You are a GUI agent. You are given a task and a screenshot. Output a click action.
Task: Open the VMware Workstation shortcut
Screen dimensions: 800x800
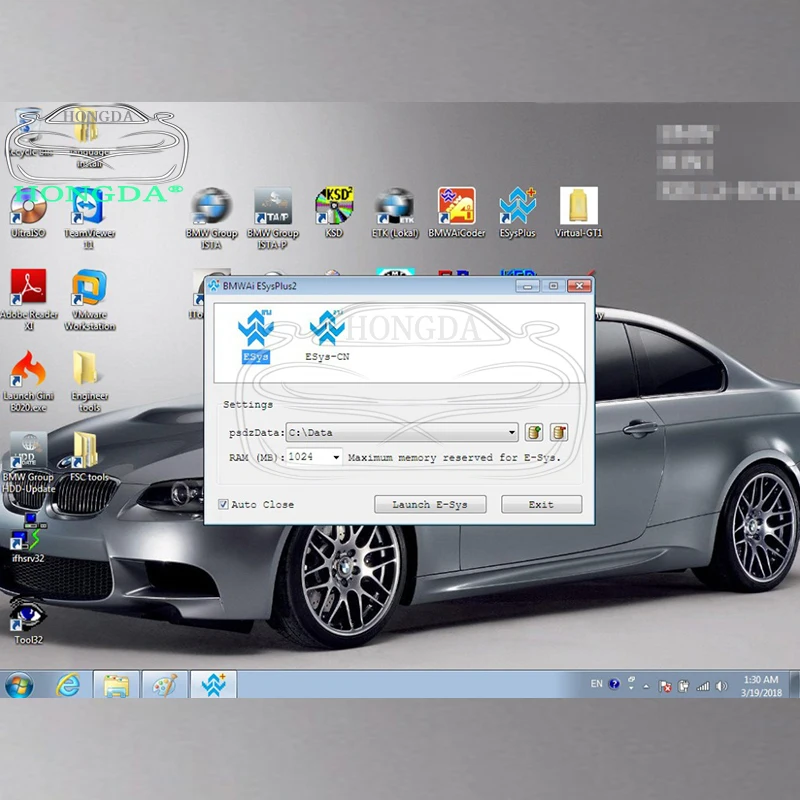89,300
